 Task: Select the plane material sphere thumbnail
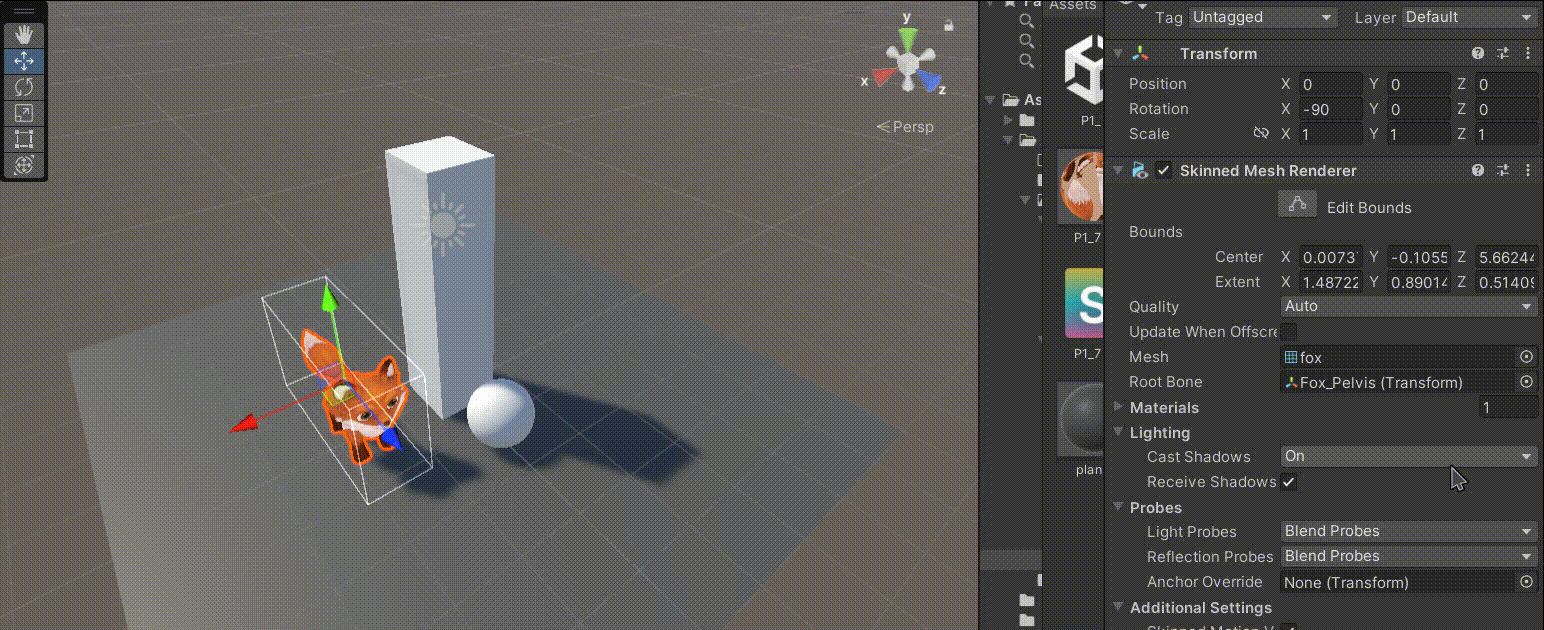(x=1080, y=419)
